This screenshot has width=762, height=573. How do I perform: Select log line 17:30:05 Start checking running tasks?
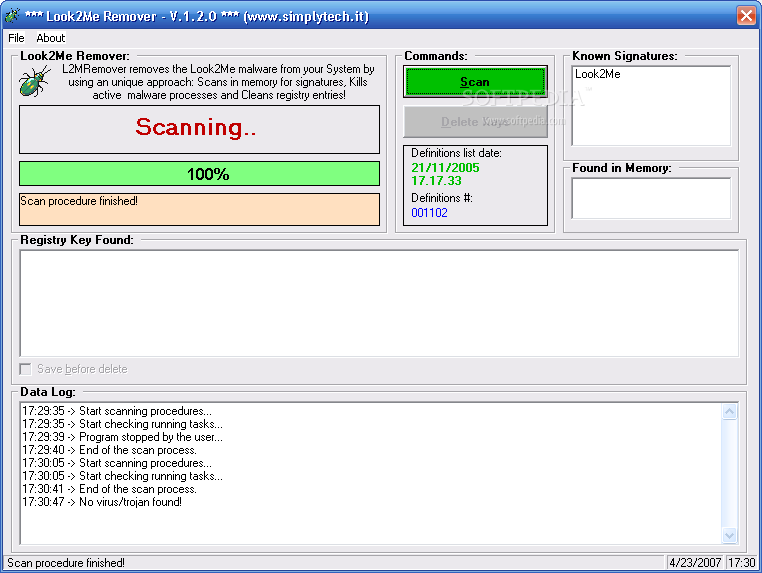point(122,476)
